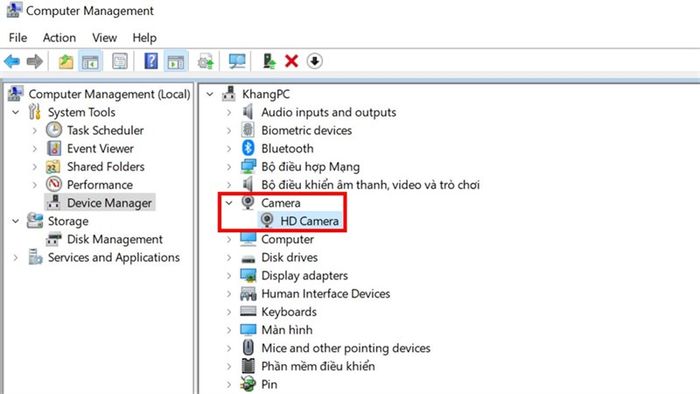The width and height of the screenshot is (700, 394).
Task: Click the red X Uninstall device icon
Action: coord(292,61)
